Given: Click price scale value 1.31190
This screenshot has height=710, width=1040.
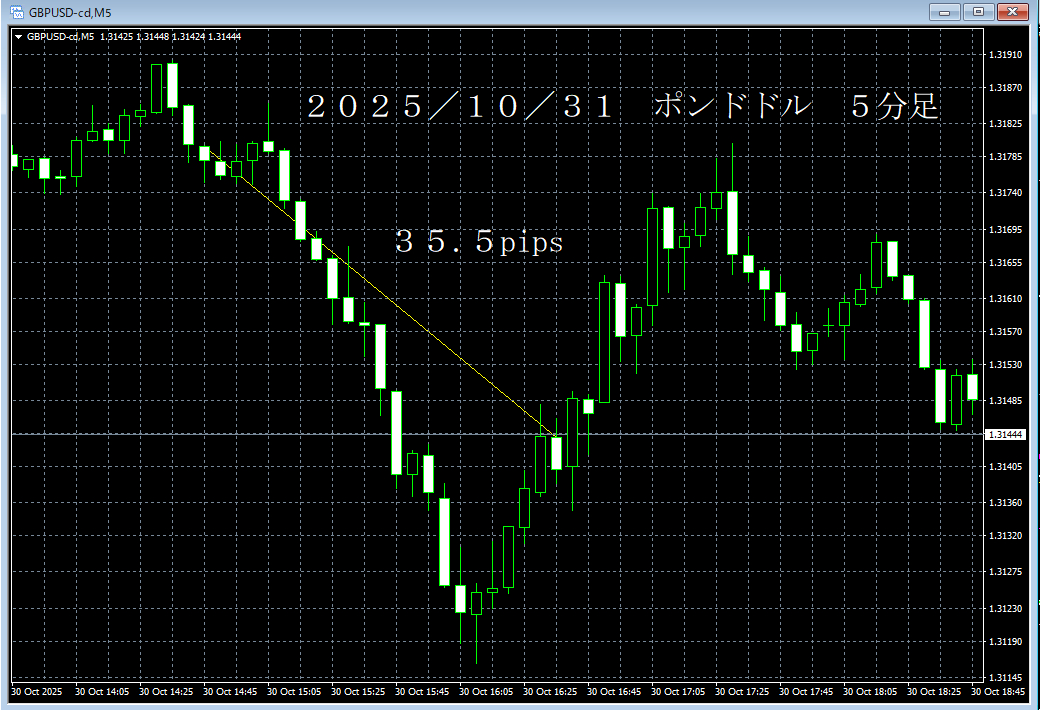Looking at the screenshot, I should pyautogui.click(x=1006, y=642).
